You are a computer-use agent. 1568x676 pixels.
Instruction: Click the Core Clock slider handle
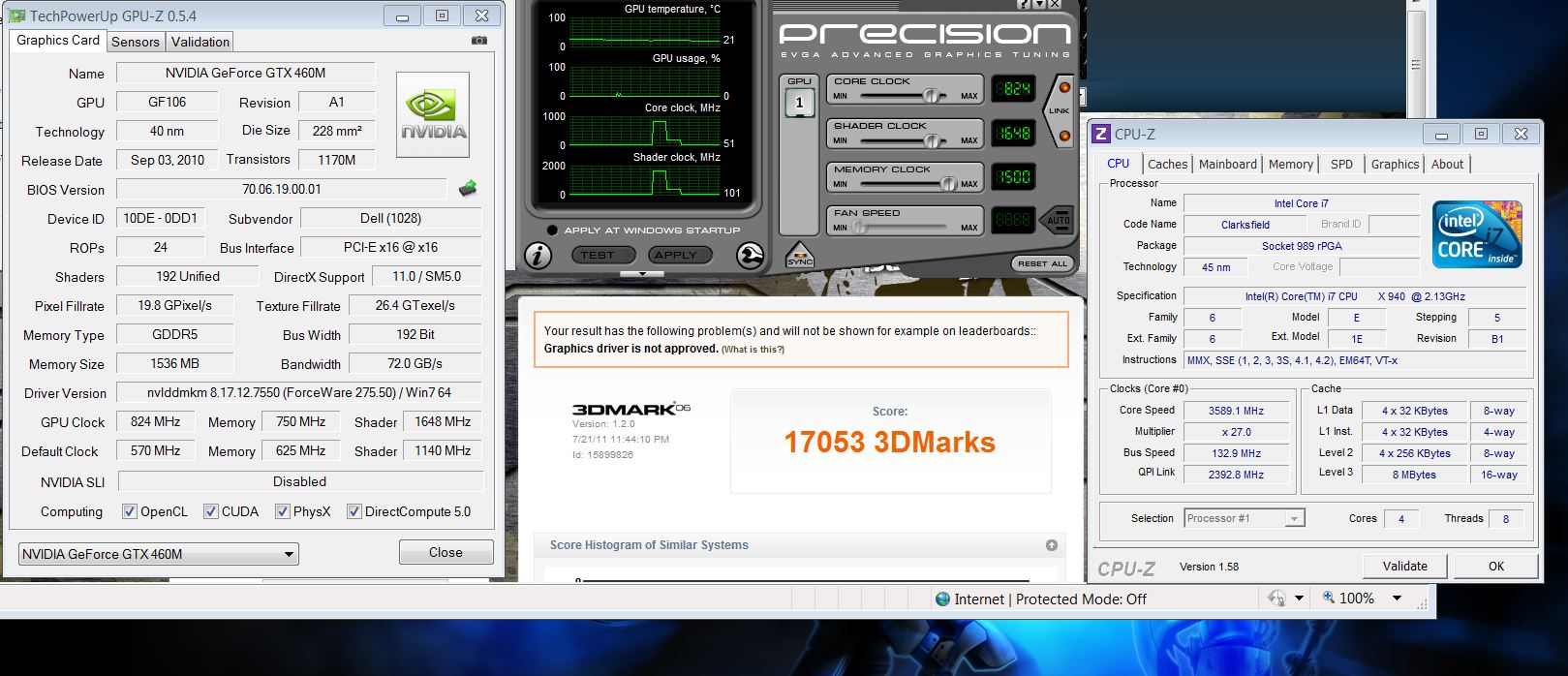pyautogui.click(x=931, y=96)
